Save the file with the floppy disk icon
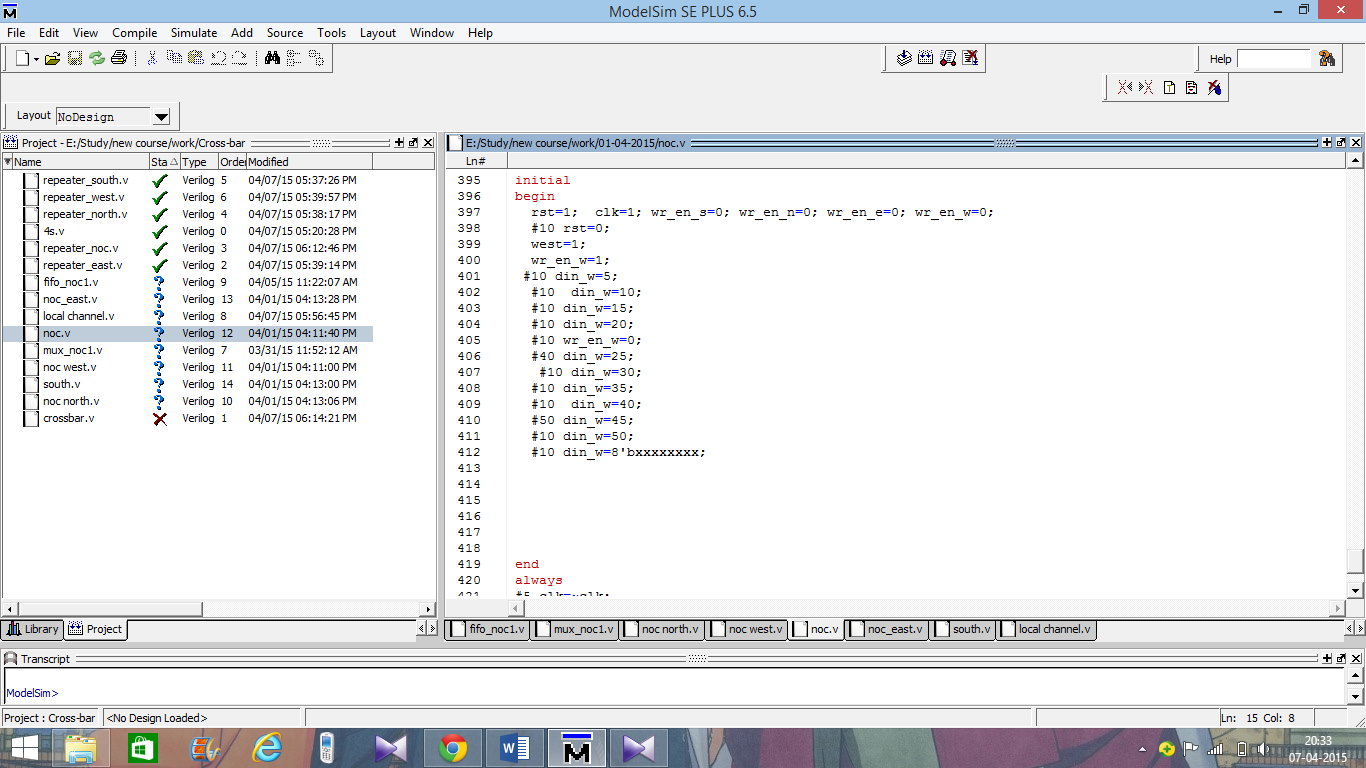 75,59
